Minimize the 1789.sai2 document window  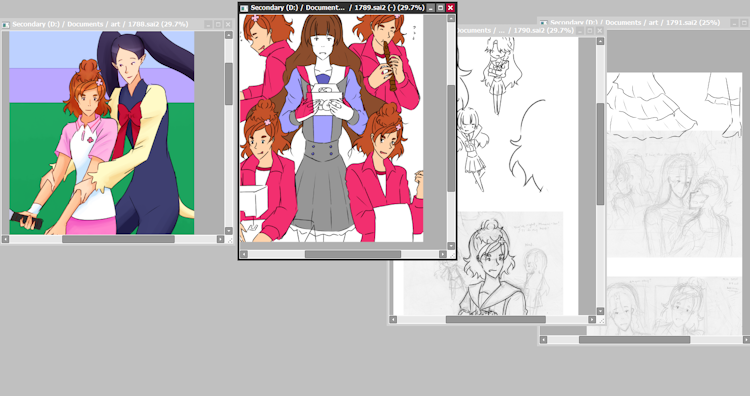coord(431,8)
